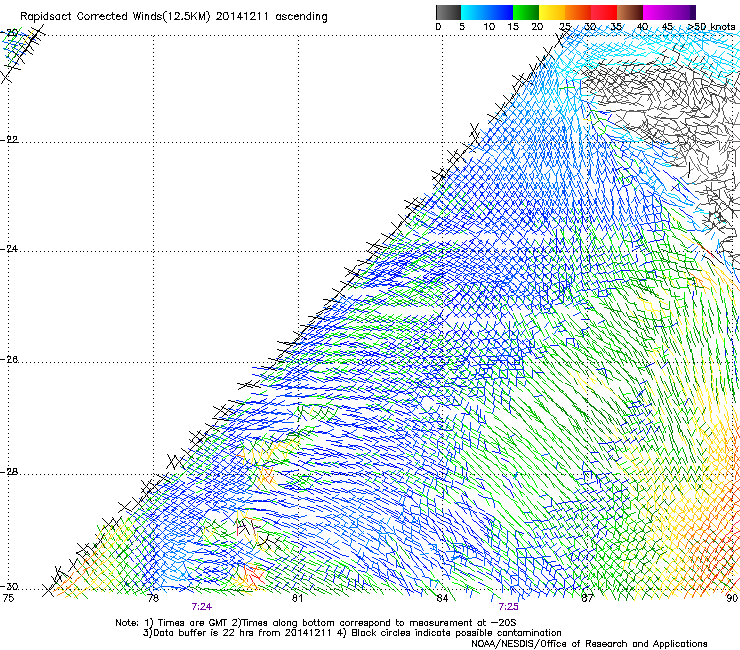The width and height of the screenshot is (740, 650).
Task: Click the Rapidscat Corrected Winds title text
Action: 174,17
